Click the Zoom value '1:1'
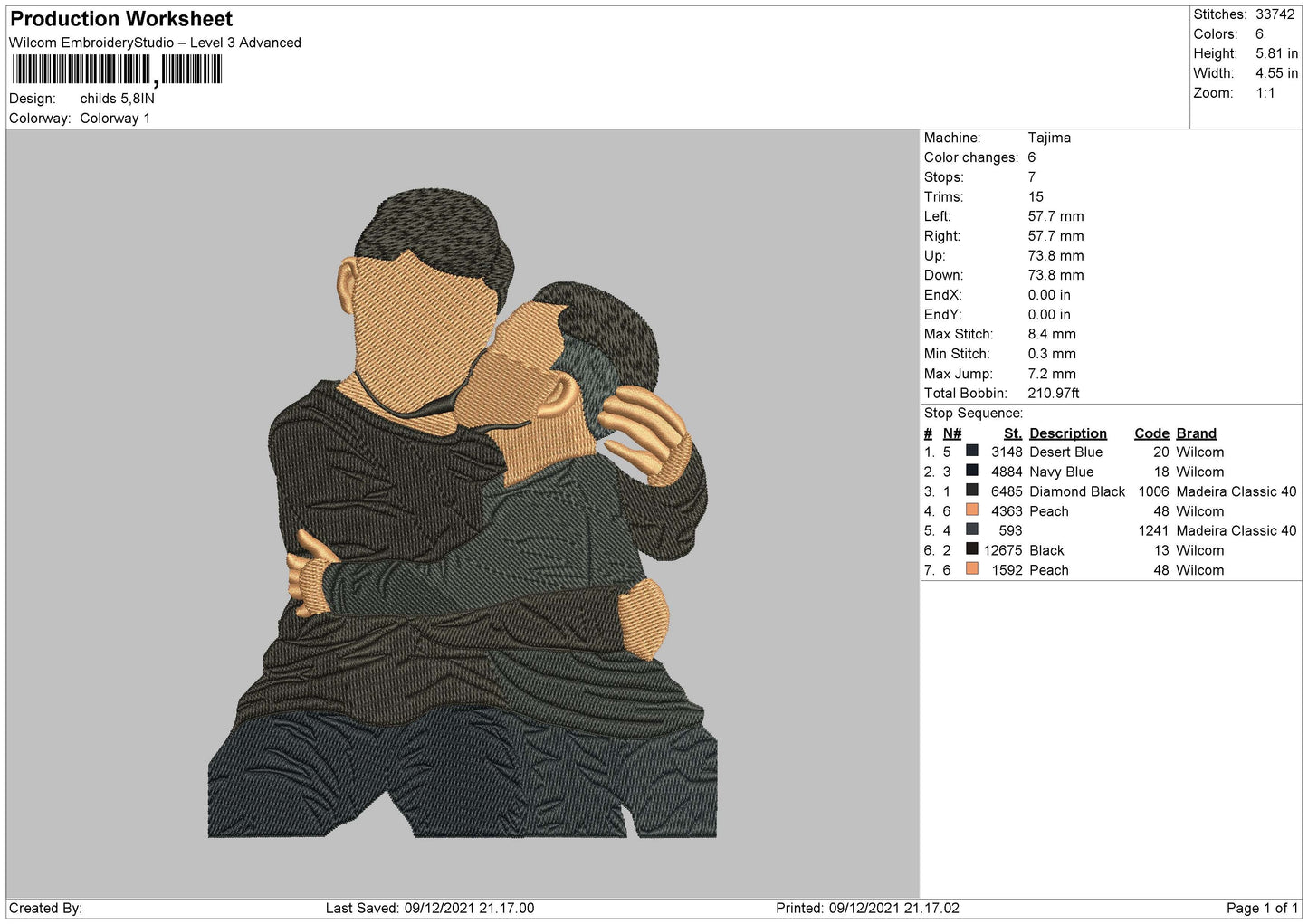1308x924 pixels. 1265,93
